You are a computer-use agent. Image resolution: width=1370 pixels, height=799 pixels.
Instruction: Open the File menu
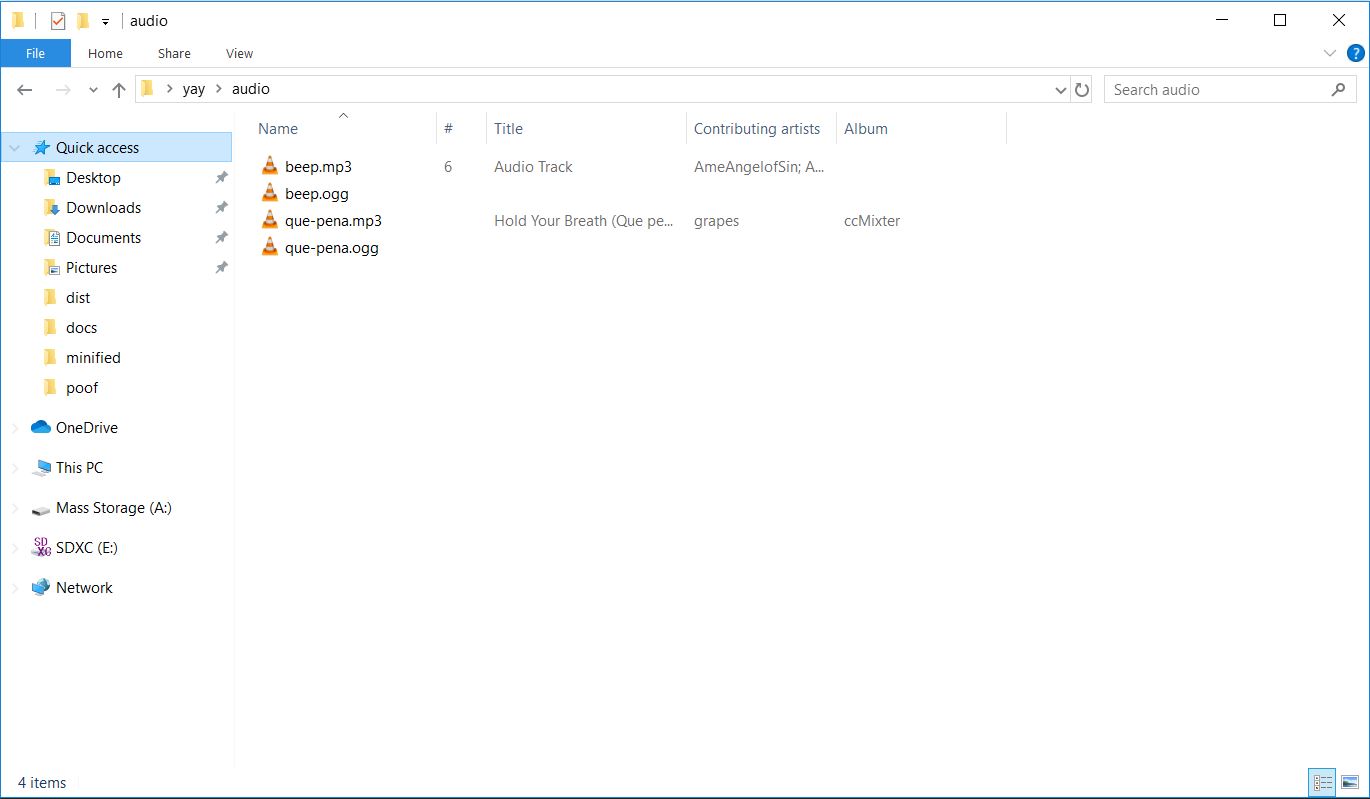click(35, 54)
